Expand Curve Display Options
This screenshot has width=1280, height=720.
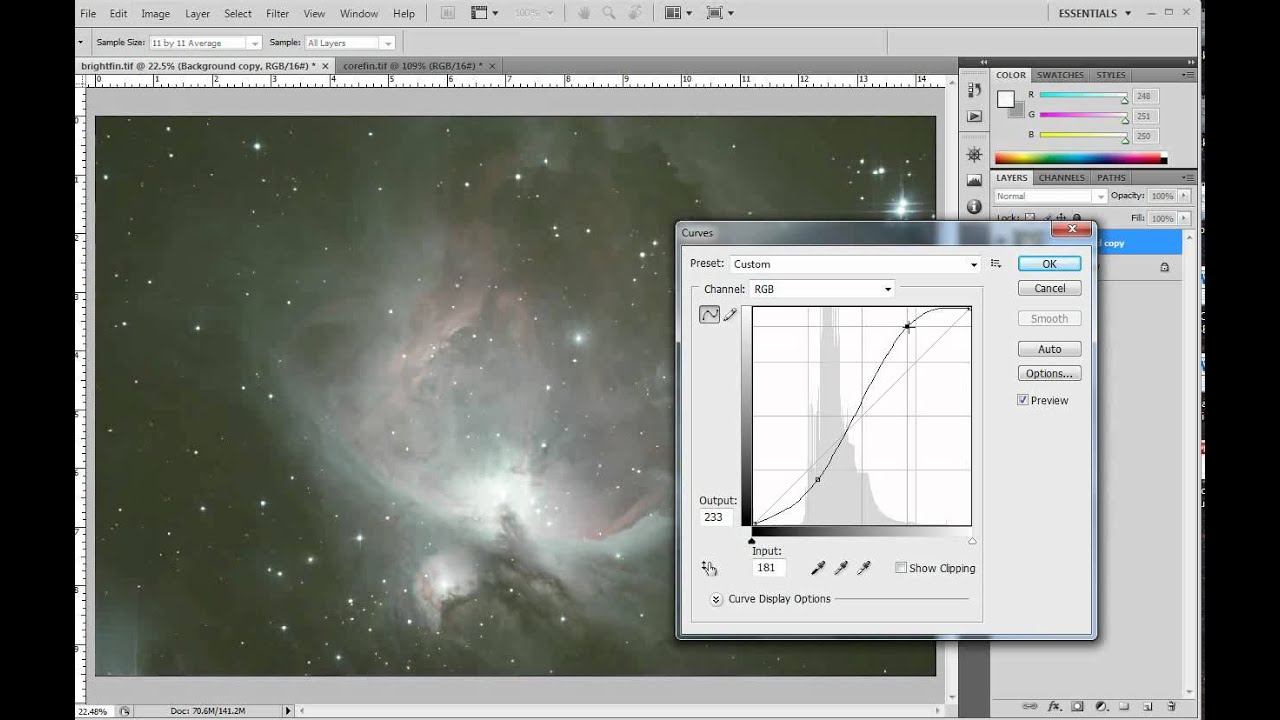click(716, 599)
